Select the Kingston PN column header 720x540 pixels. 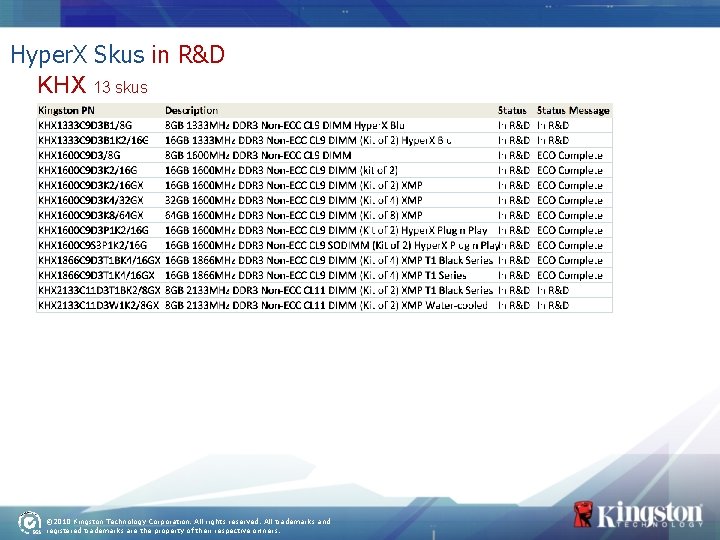click(66, 111)
